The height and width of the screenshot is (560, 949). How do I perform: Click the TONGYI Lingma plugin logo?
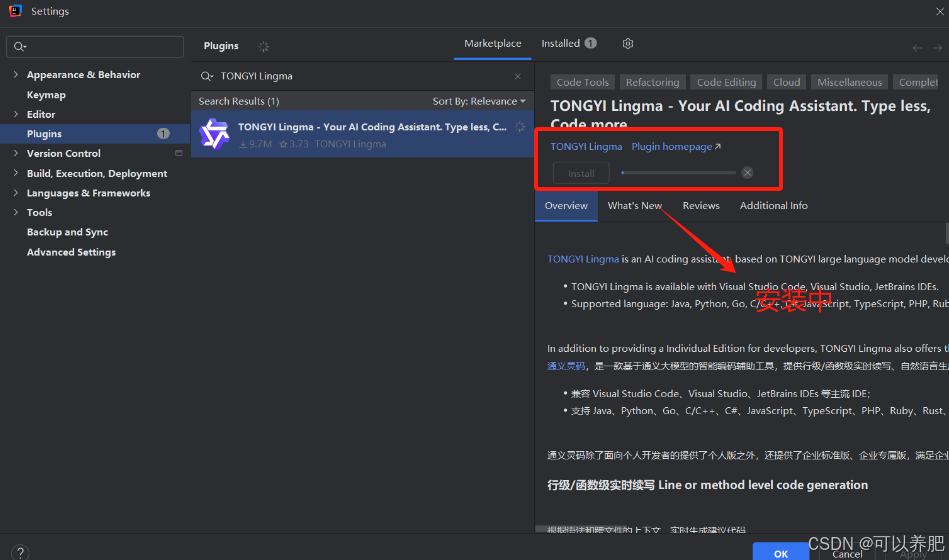(x=215, y=134)
